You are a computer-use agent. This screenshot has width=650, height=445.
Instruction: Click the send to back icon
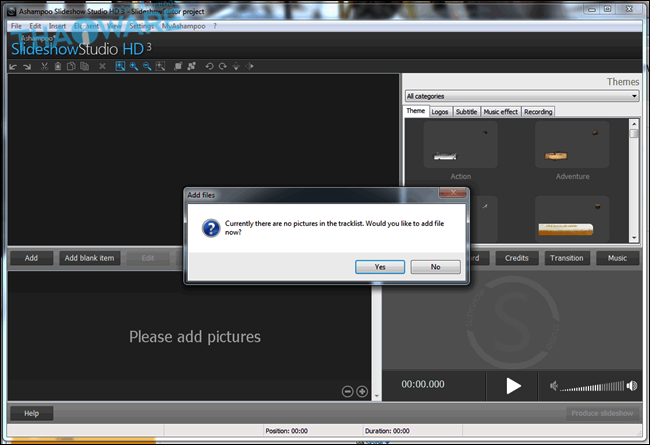click(x=192, y=66)
